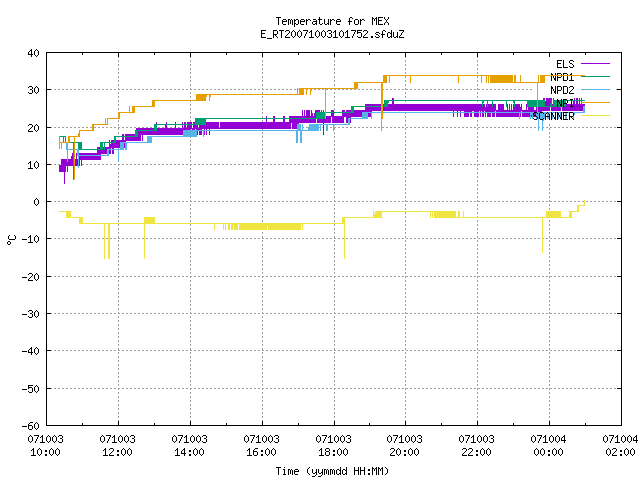
Task: Click the y-axis value -50
Action: click(31, 389)
